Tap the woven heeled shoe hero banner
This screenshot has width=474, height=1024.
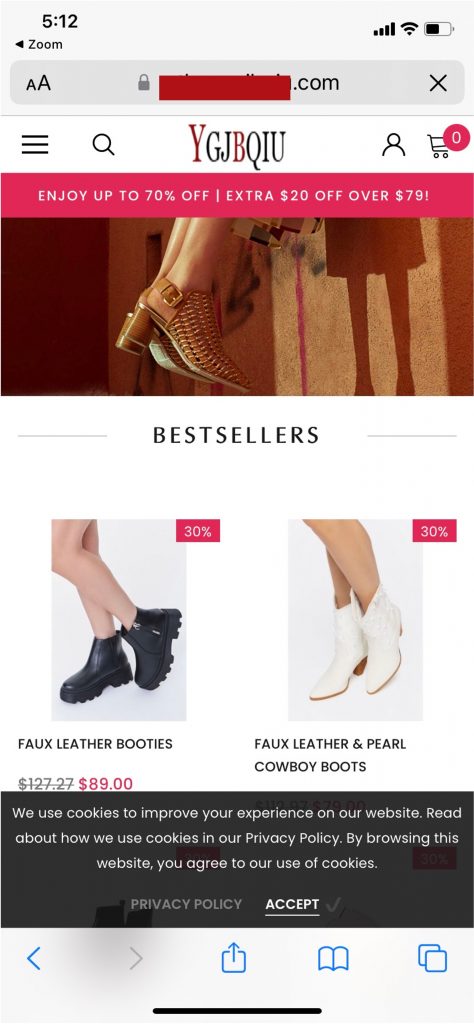tap(237, 307)
